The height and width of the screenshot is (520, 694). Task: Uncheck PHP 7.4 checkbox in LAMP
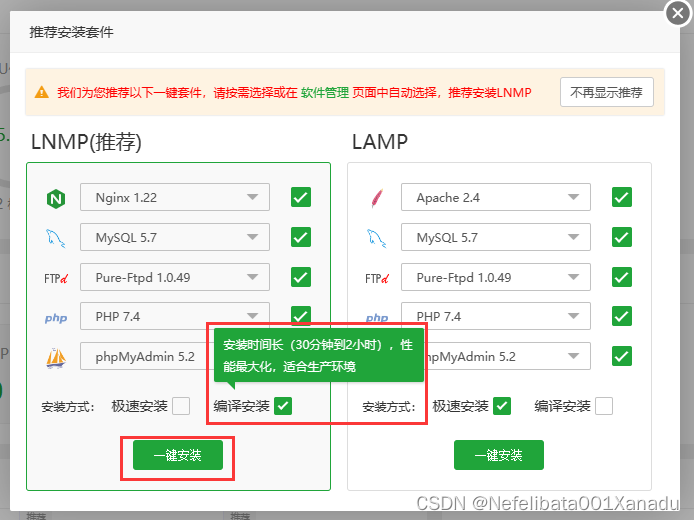pos(622,316)
